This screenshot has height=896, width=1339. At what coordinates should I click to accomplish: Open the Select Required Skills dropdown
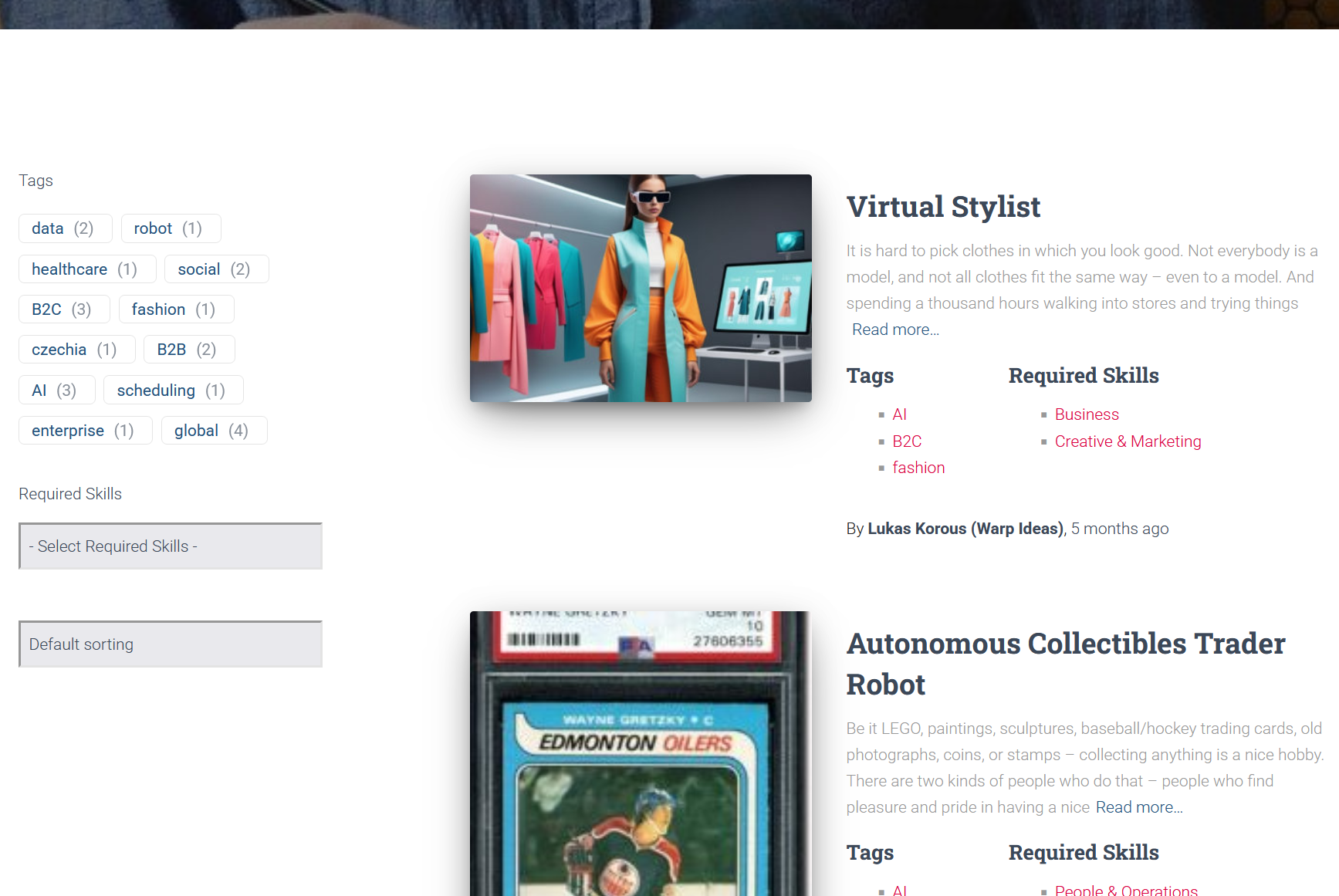coord(171,546)
